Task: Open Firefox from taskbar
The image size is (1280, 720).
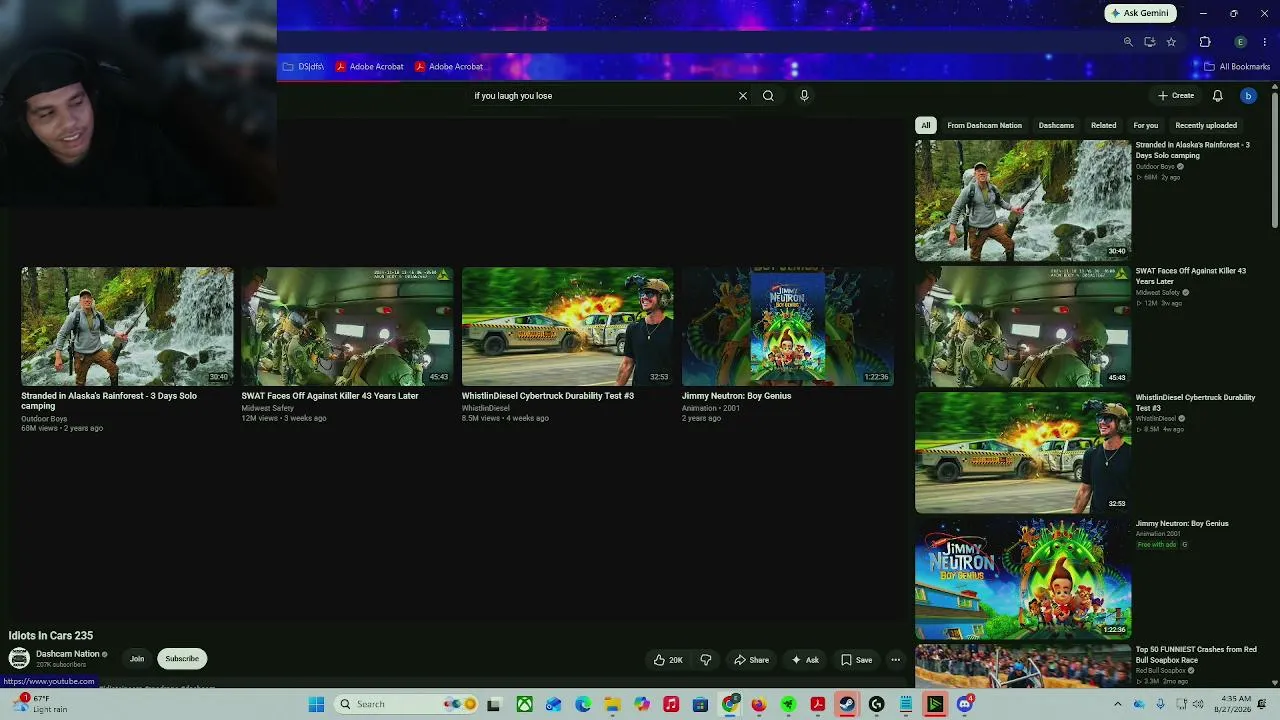Action: (x=759, y=705)
